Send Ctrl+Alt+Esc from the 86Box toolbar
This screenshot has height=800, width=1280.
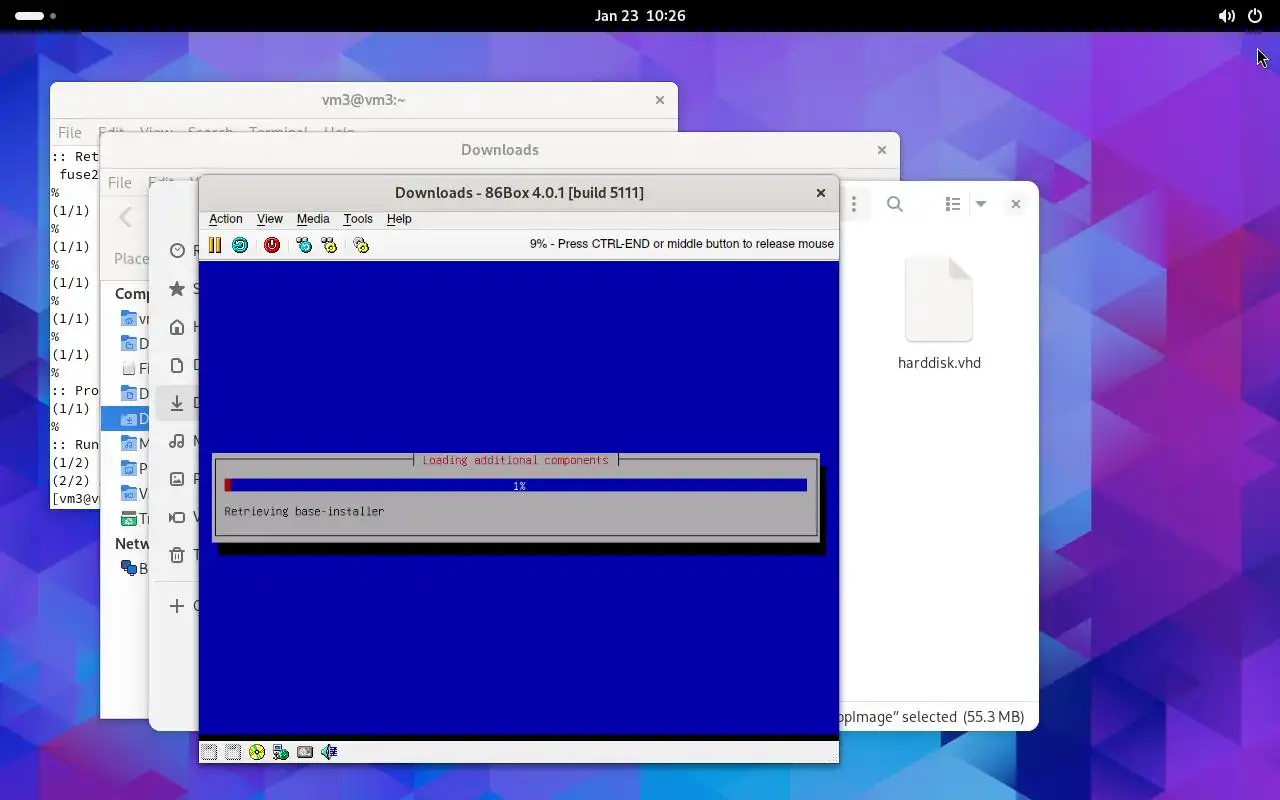[329, 245]
